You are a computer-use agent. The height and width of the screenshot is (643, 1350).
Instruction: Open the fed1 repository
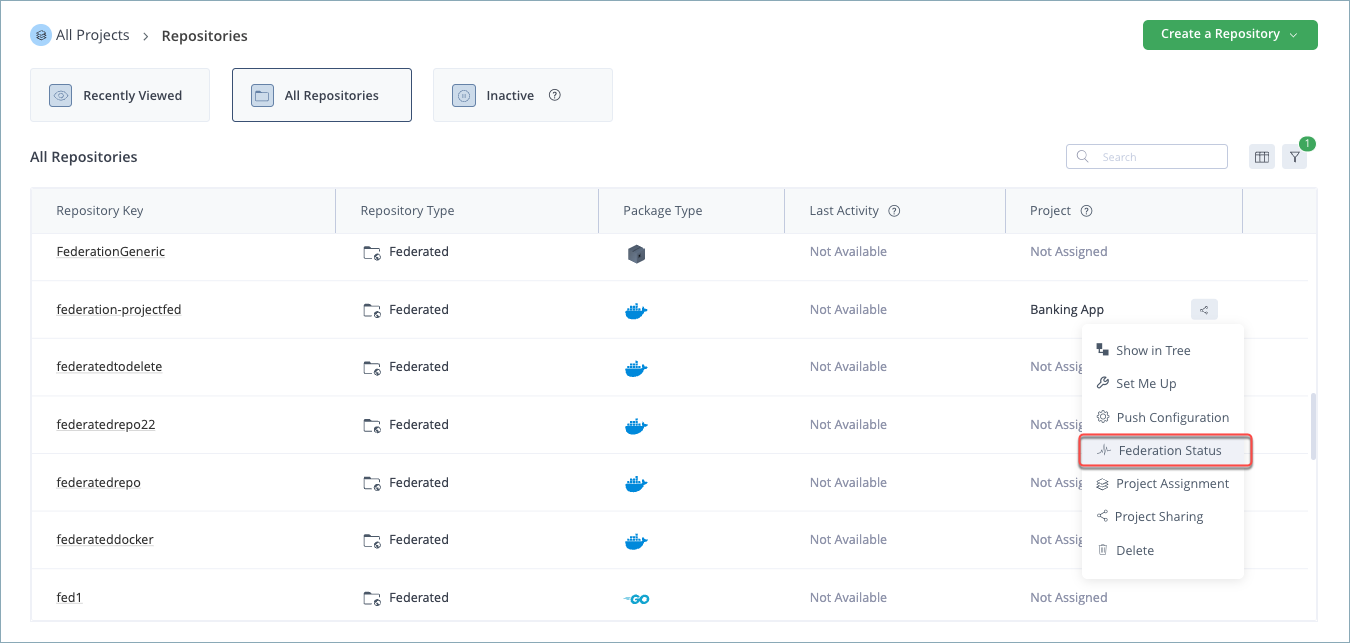tap(68, 598)
